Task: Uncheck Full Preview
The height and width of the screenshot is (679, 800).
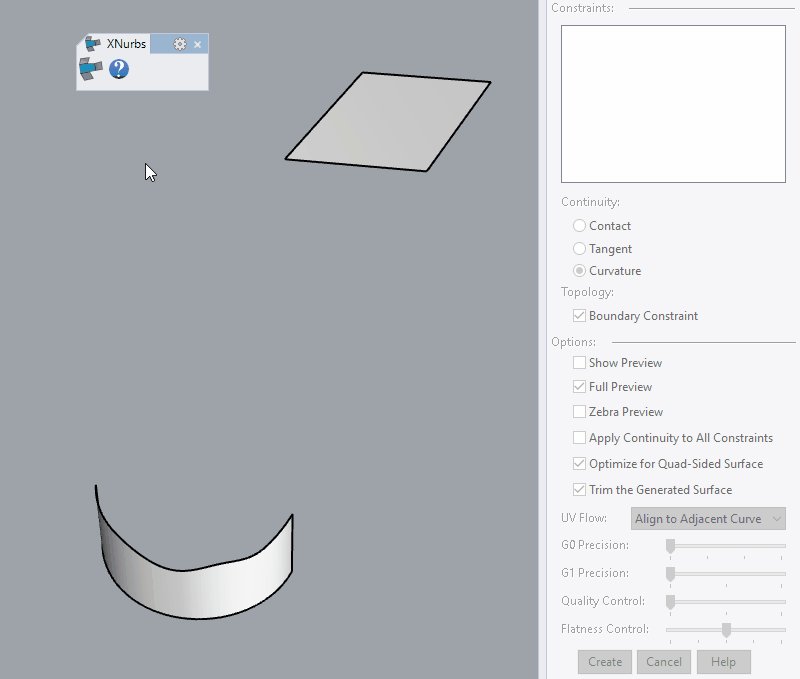Action: [578, 387]
